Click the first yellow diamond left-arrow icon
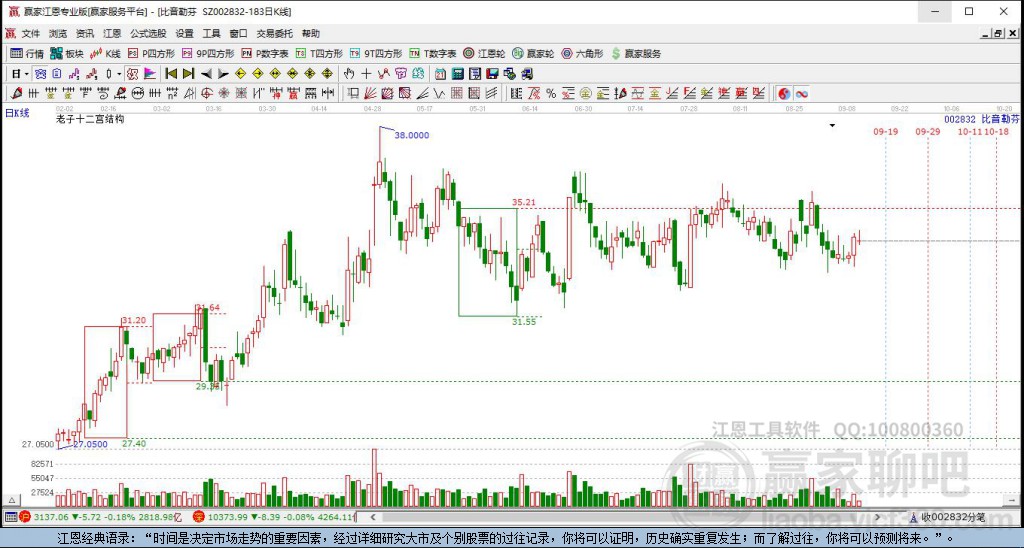1024x548 pixels. pyautogui.click(x=240, y=74)
